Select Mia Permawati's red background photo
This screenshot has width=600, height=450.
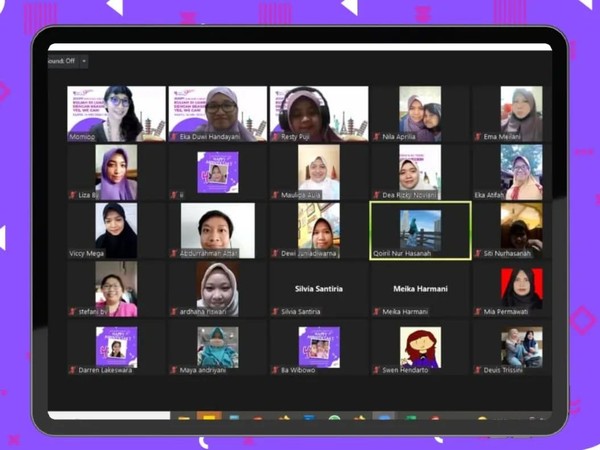pos(522,289)
